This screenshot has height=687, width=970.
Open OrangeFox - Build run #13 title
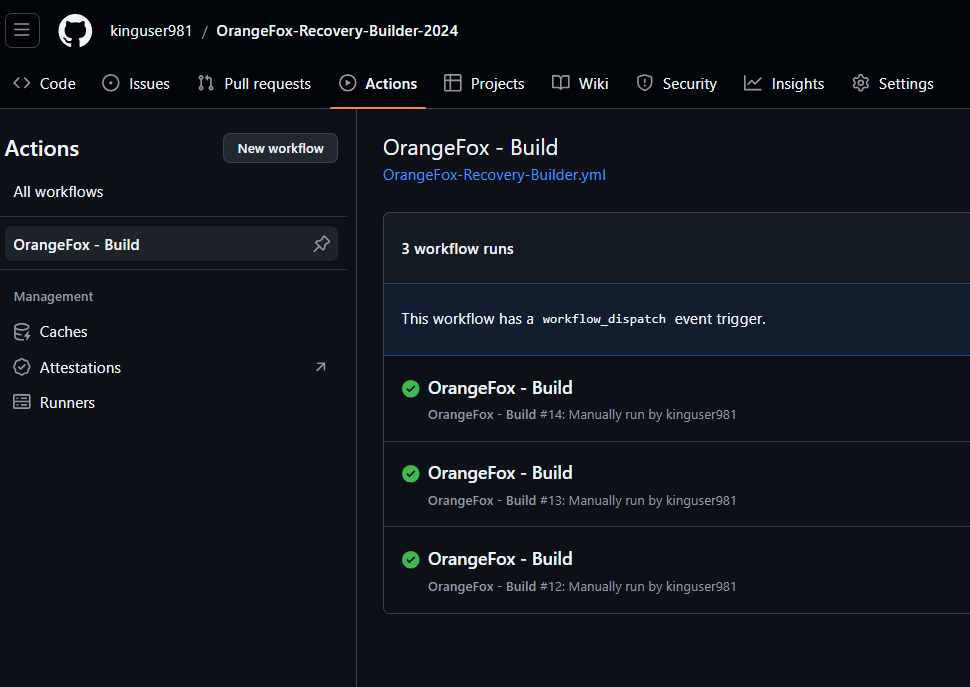coord(500,473)
